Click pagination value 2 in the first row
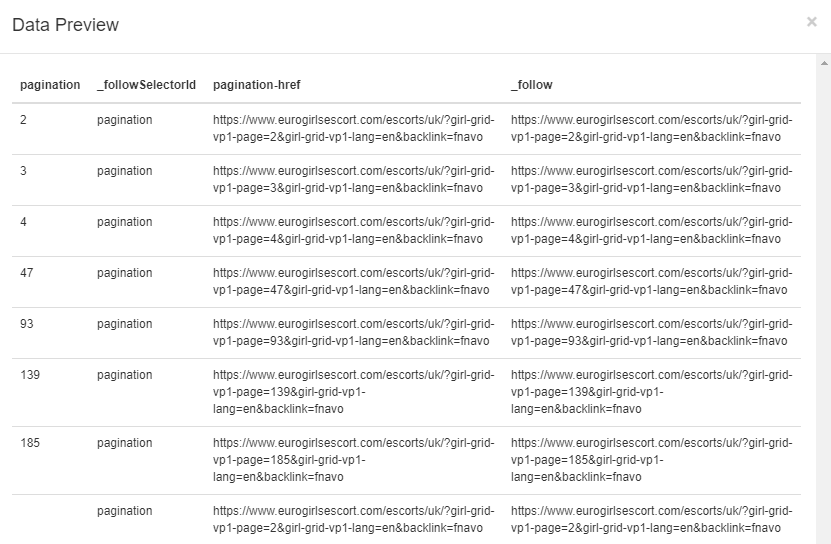Image resolution: width=831 pixels, height=544 pixels. click(x=24, y=120)
